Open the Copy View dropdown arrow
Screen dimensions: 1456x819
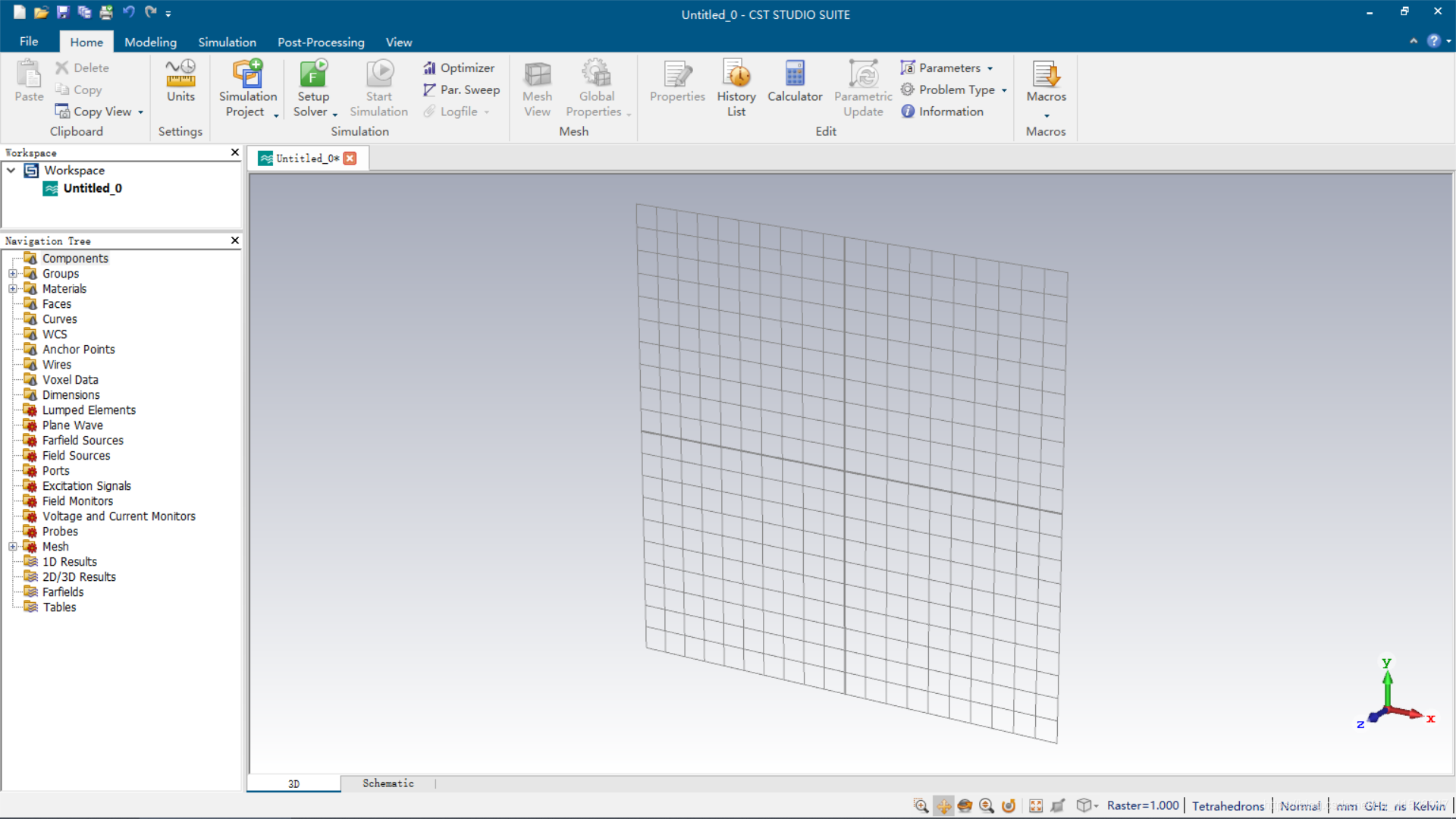click(x=140, y=111)
